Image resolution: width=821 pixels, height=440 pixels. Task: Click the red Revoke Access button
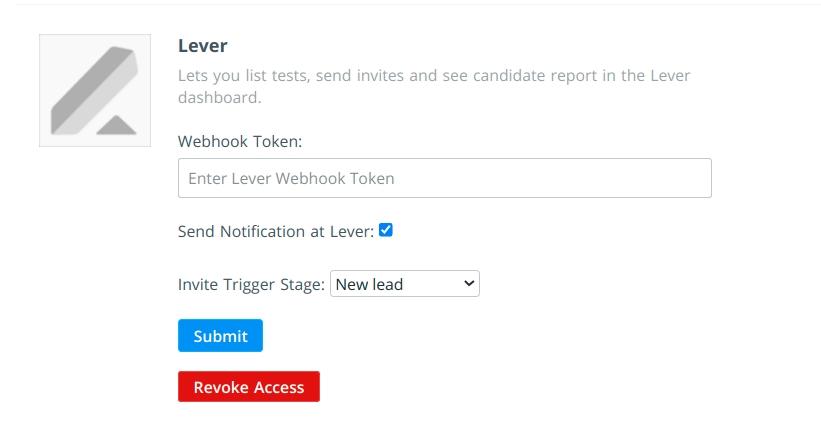249,387
